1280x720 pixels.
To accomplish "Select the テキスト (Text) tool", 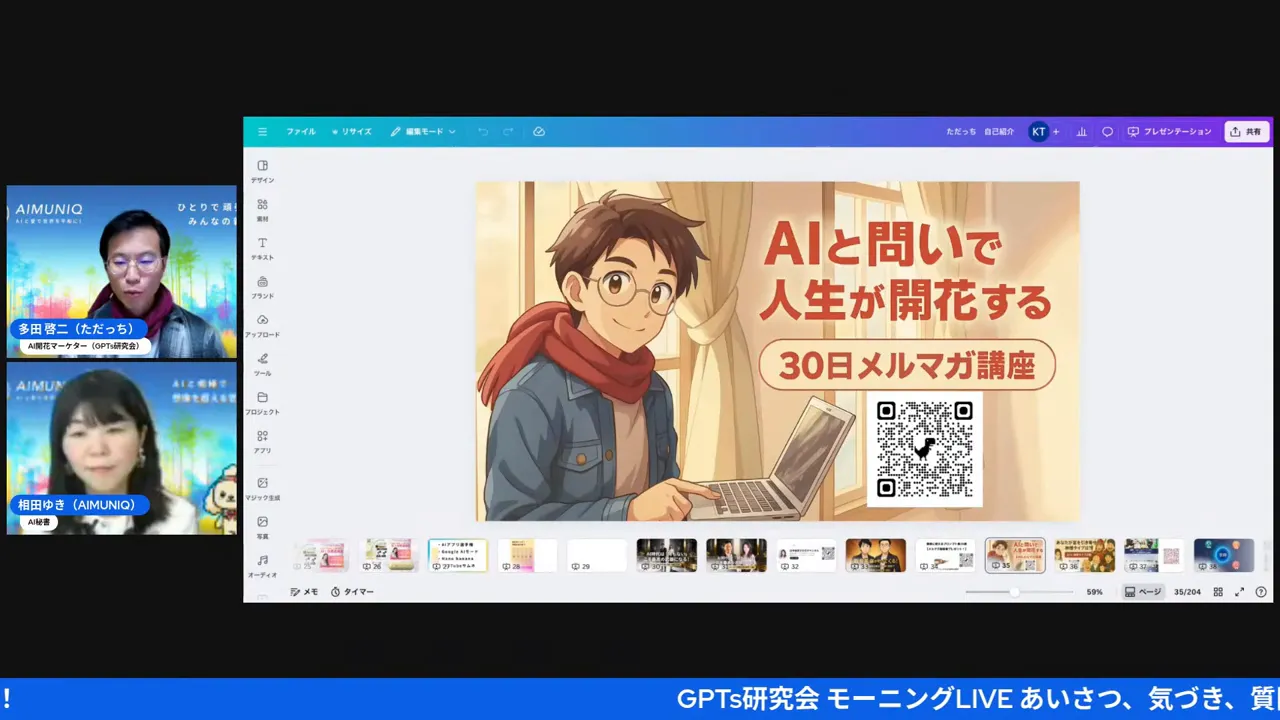I will [262, 248].
